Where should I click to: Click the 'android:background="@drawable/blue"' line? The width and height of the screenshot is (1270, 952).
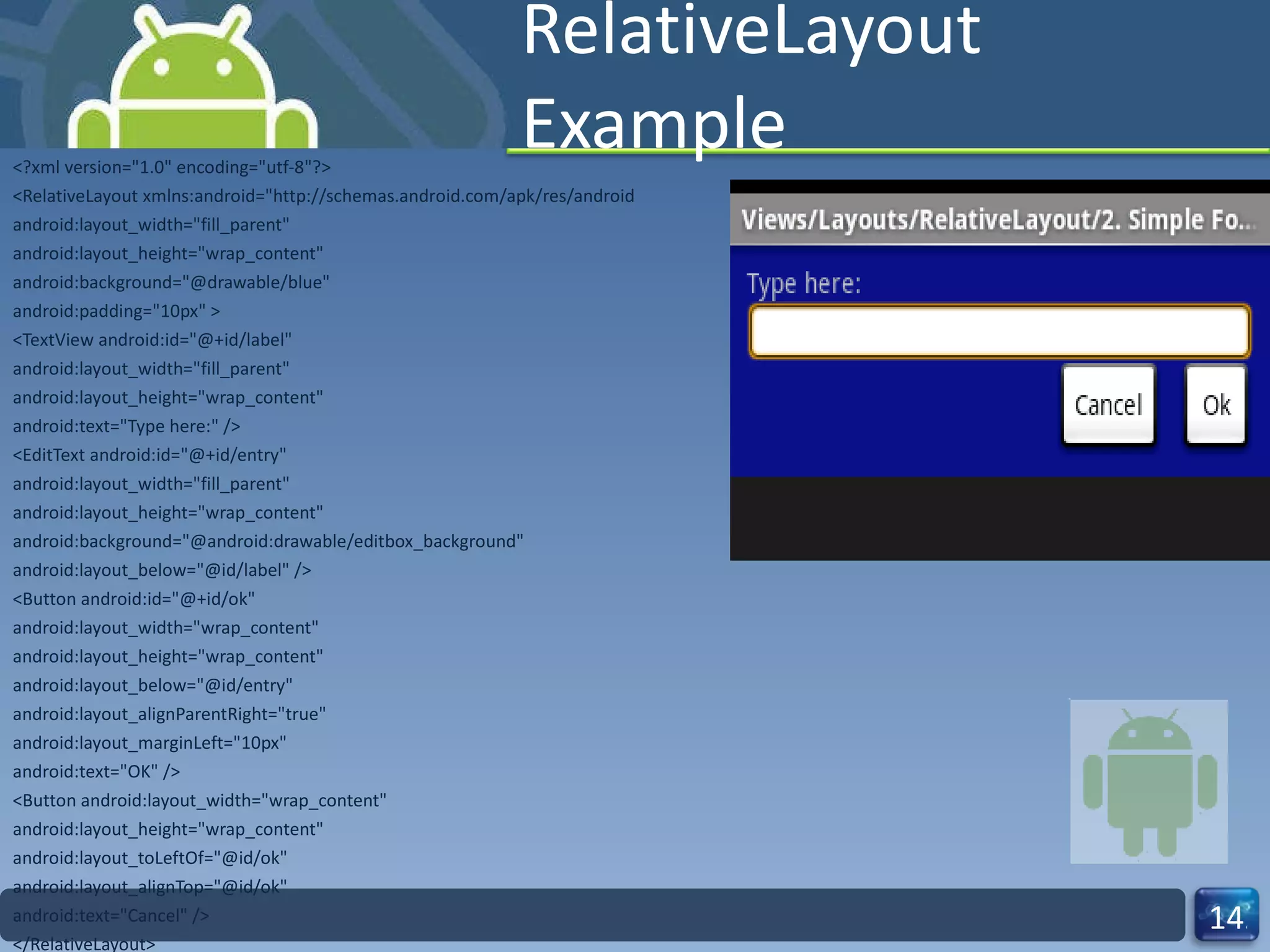[171, 282]
